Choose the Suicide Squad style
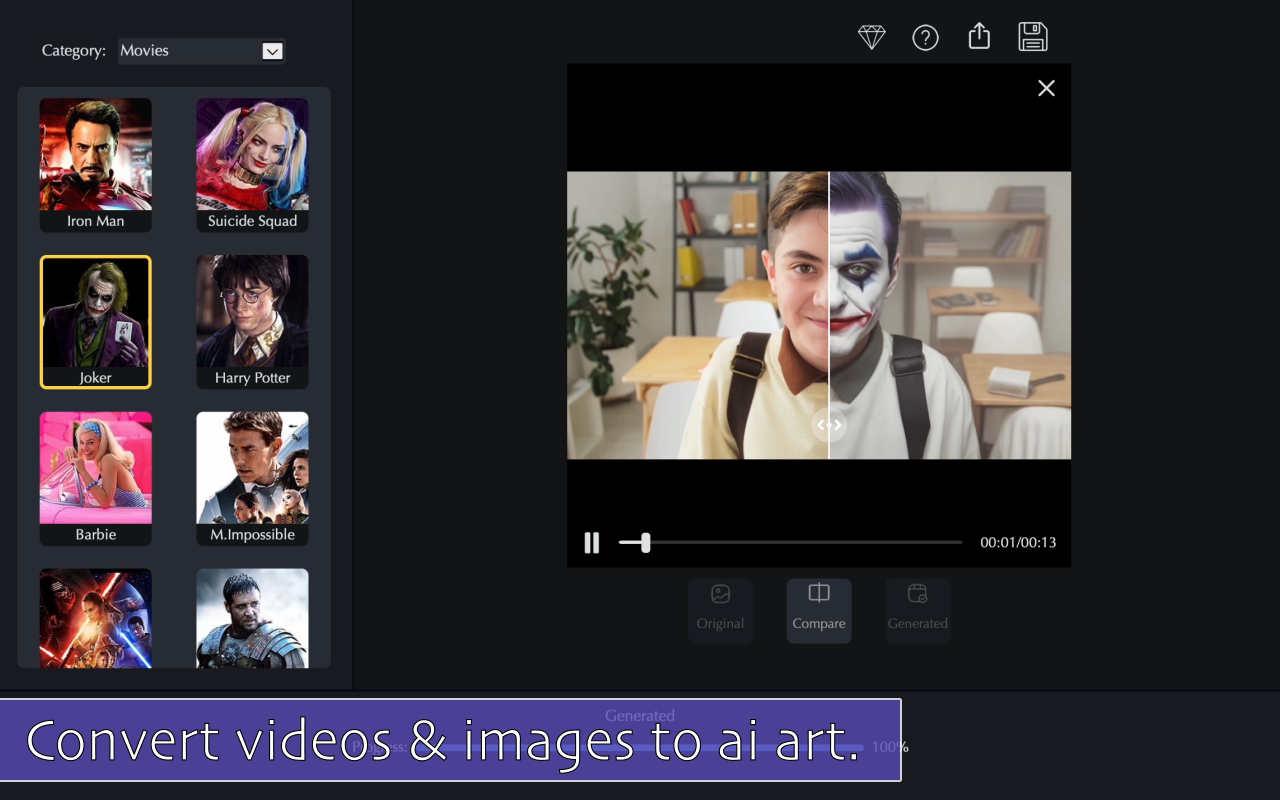Screen dimensions: 1280x800 [x=252, y=165]
